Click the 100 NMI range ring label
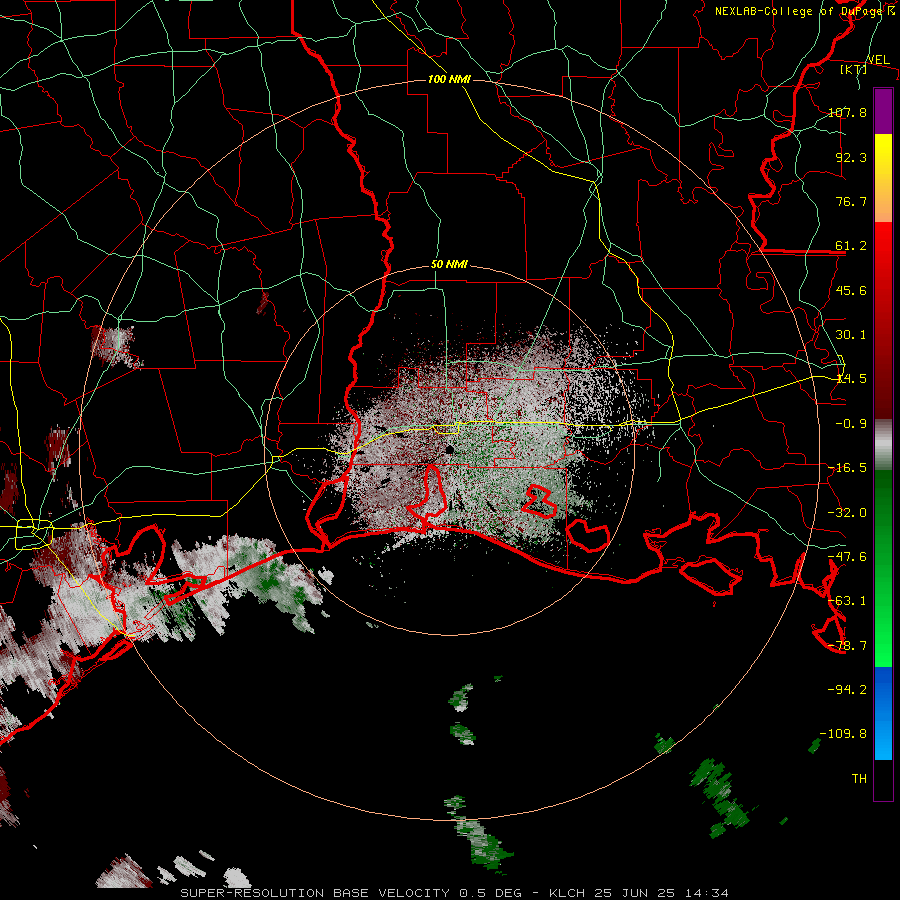This screenshot has width=900, height=900. click(449, 79)
